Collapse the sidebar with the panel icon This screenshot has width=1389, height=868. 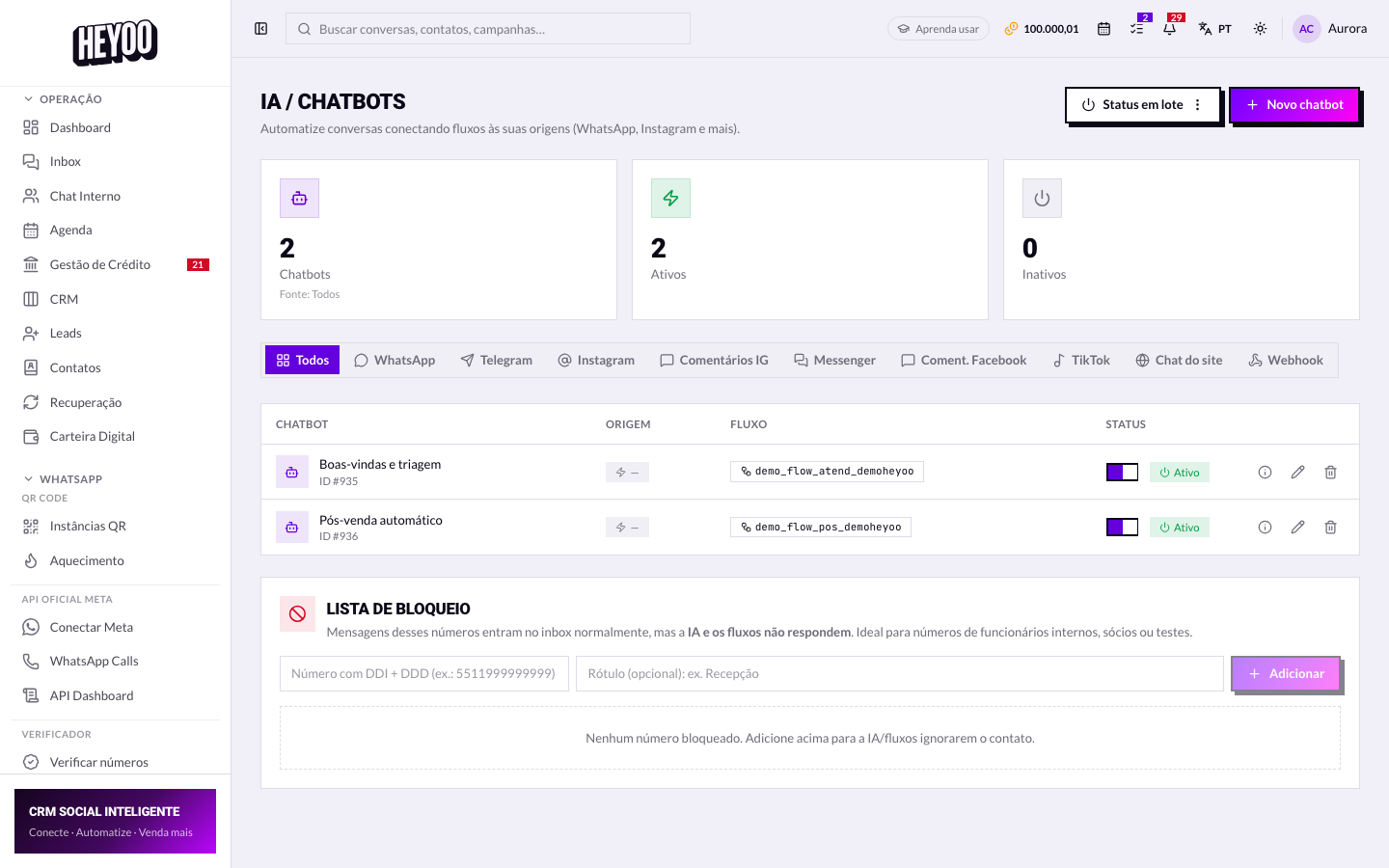260,29
